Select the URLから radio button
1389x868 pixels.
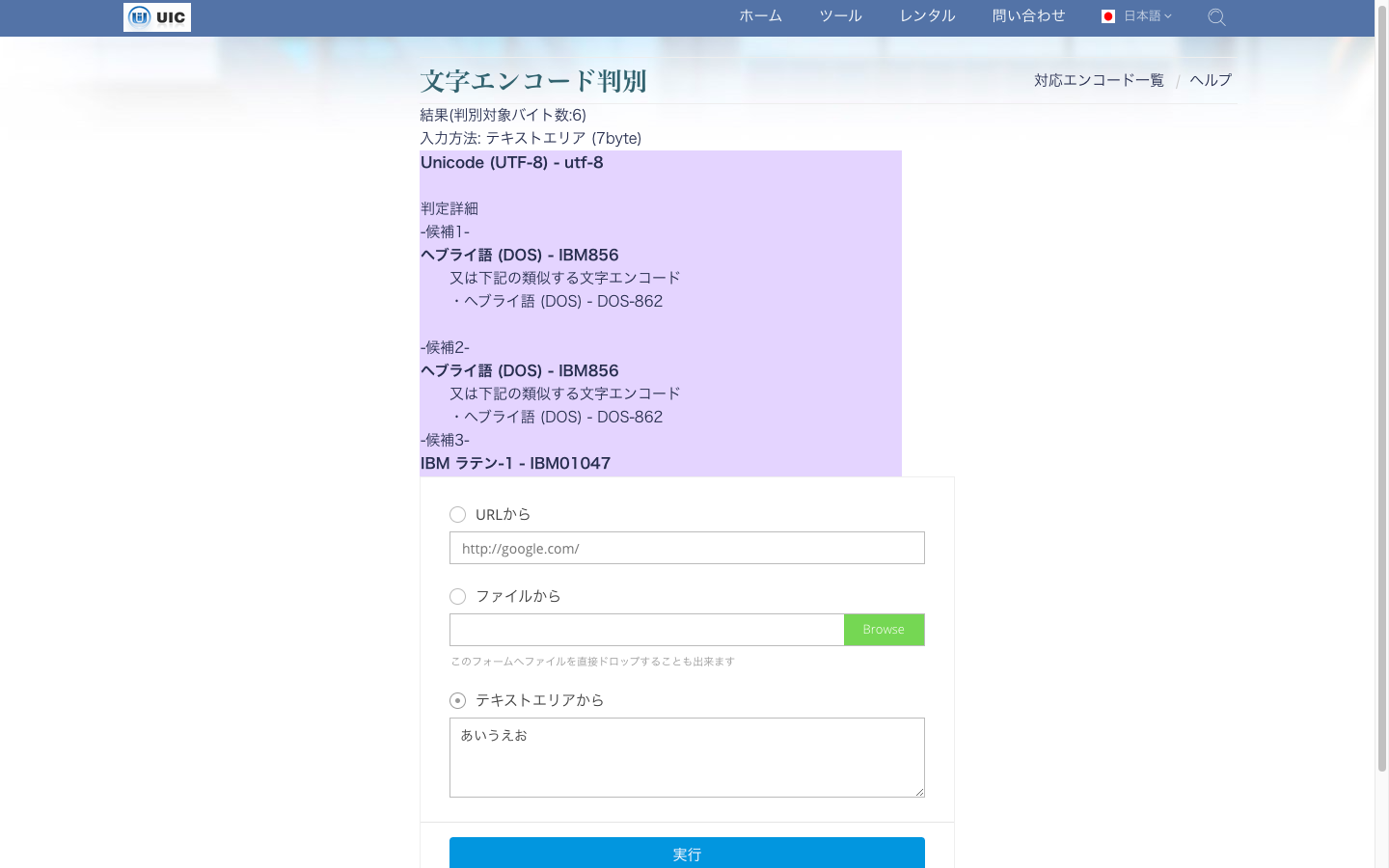point(457,515)
